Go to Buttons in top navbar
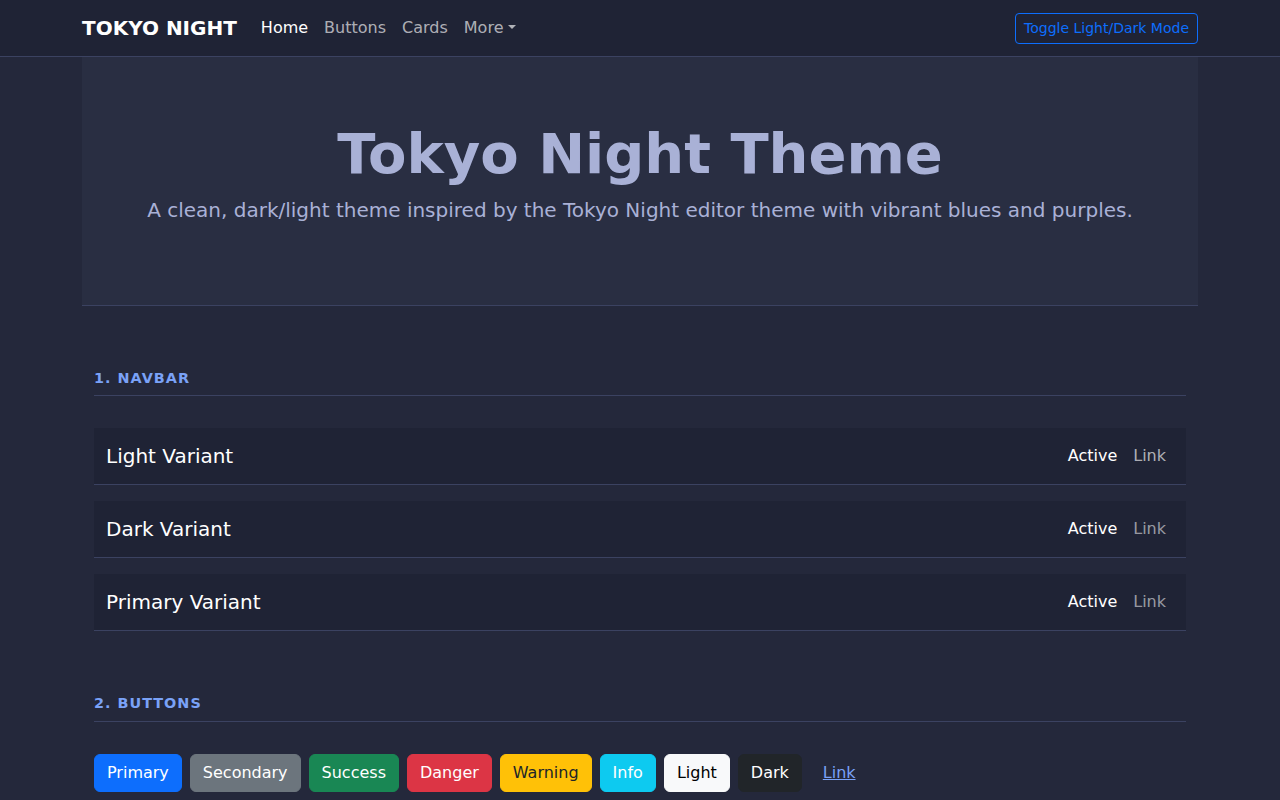This screenshot has height=800, width=1280. click(x=355, y=28)
